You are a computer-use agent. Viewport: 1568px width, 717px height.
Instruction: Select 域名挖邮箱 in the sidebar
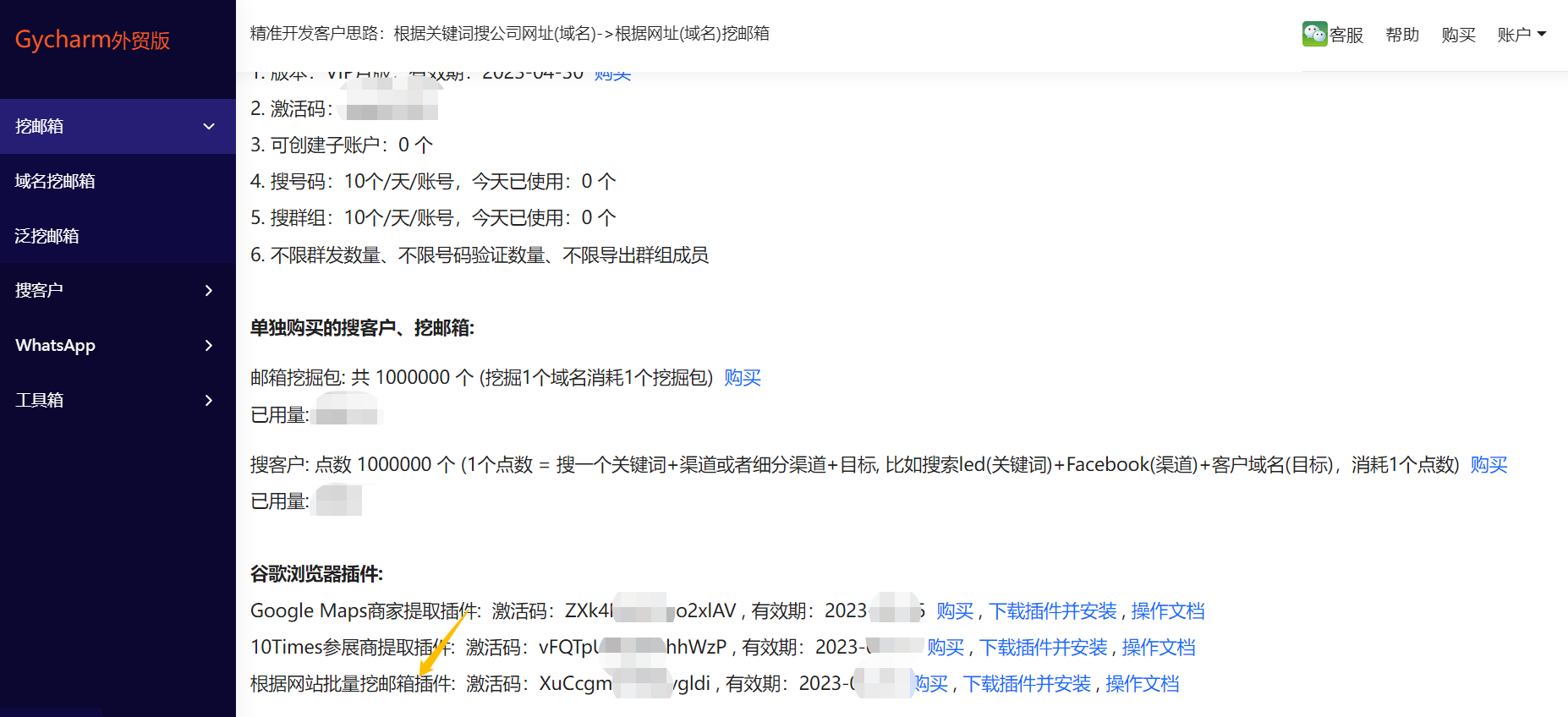(55, 181)
